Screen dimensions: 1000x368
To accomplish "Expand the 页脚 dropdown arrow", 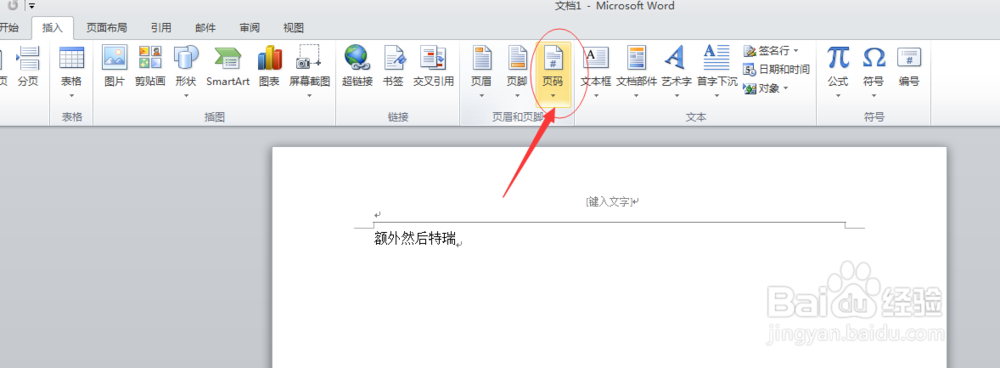I will coord(517,96).
